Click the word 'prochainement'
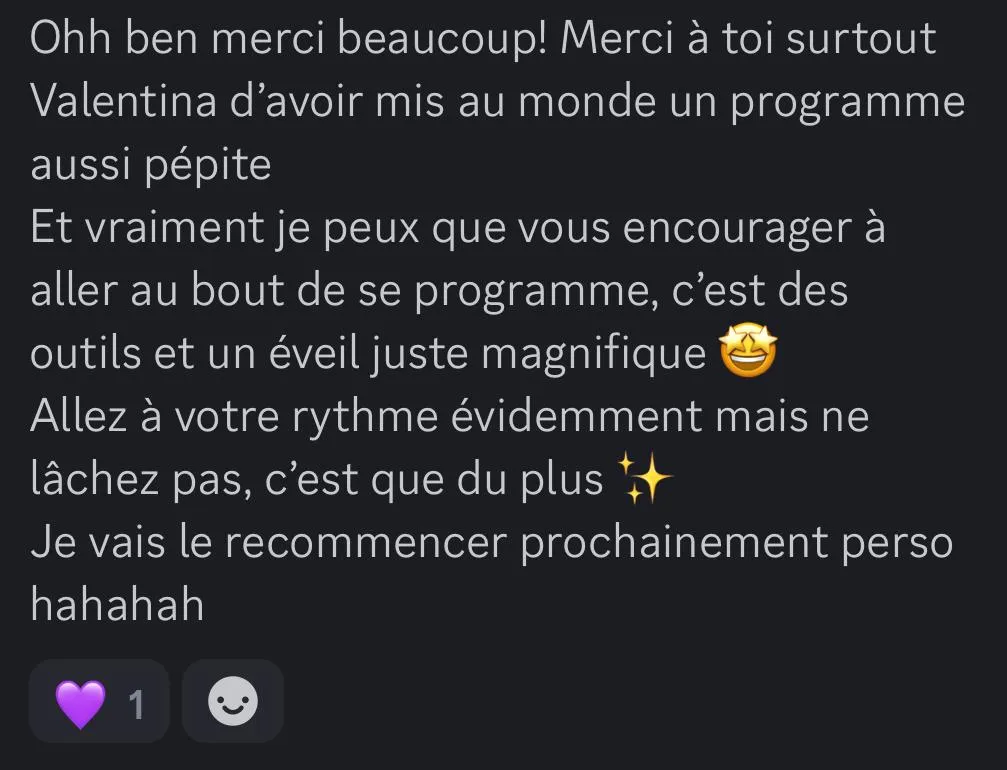The image size is (1007, 770). 674,545
